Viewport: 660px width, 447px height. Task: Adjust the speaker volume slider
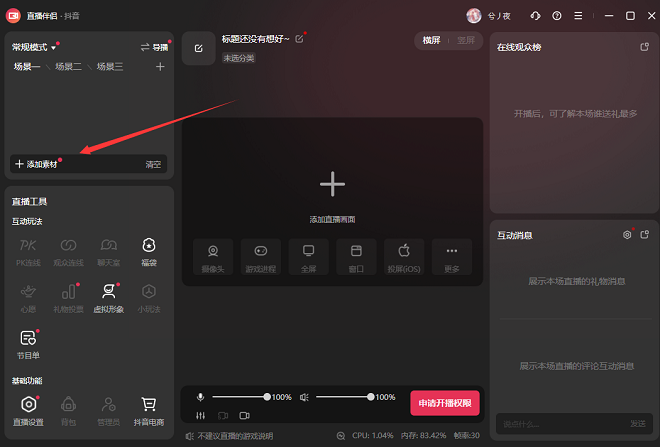[344, 397]
